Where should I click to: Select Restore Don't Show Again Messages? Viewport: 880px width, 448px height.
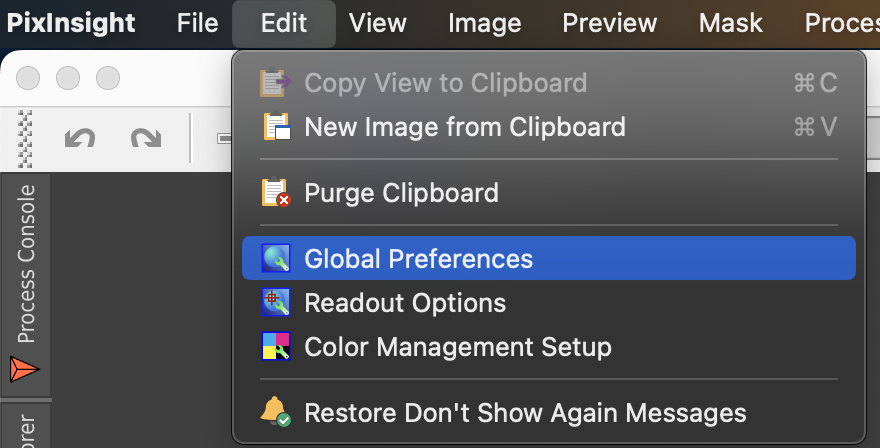pos(548,413)
